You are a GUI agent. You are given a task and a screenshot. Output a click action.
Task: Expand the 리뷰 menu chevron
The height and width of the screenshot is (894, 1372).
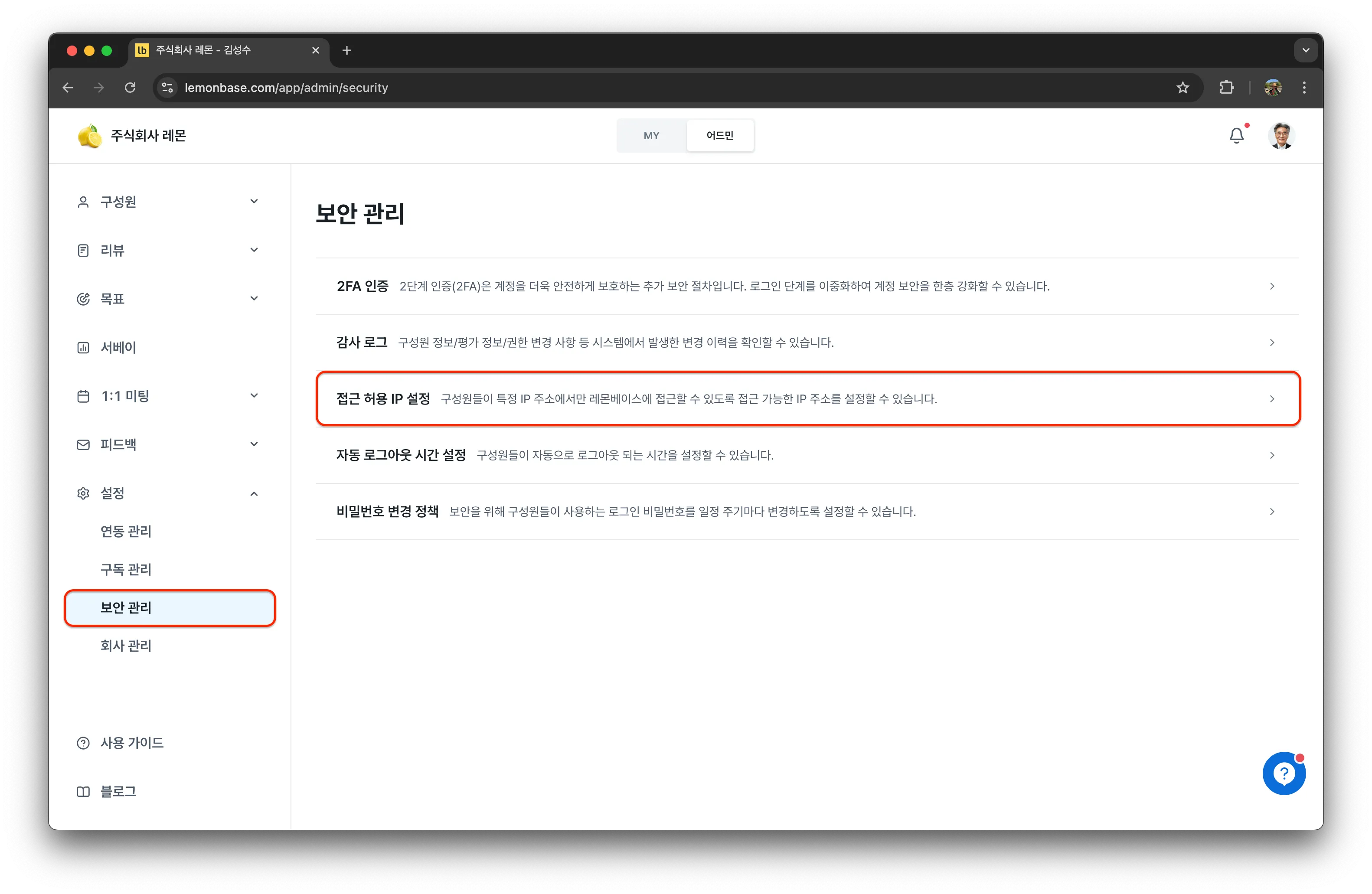pyautogui.click(x=254, y=250)
